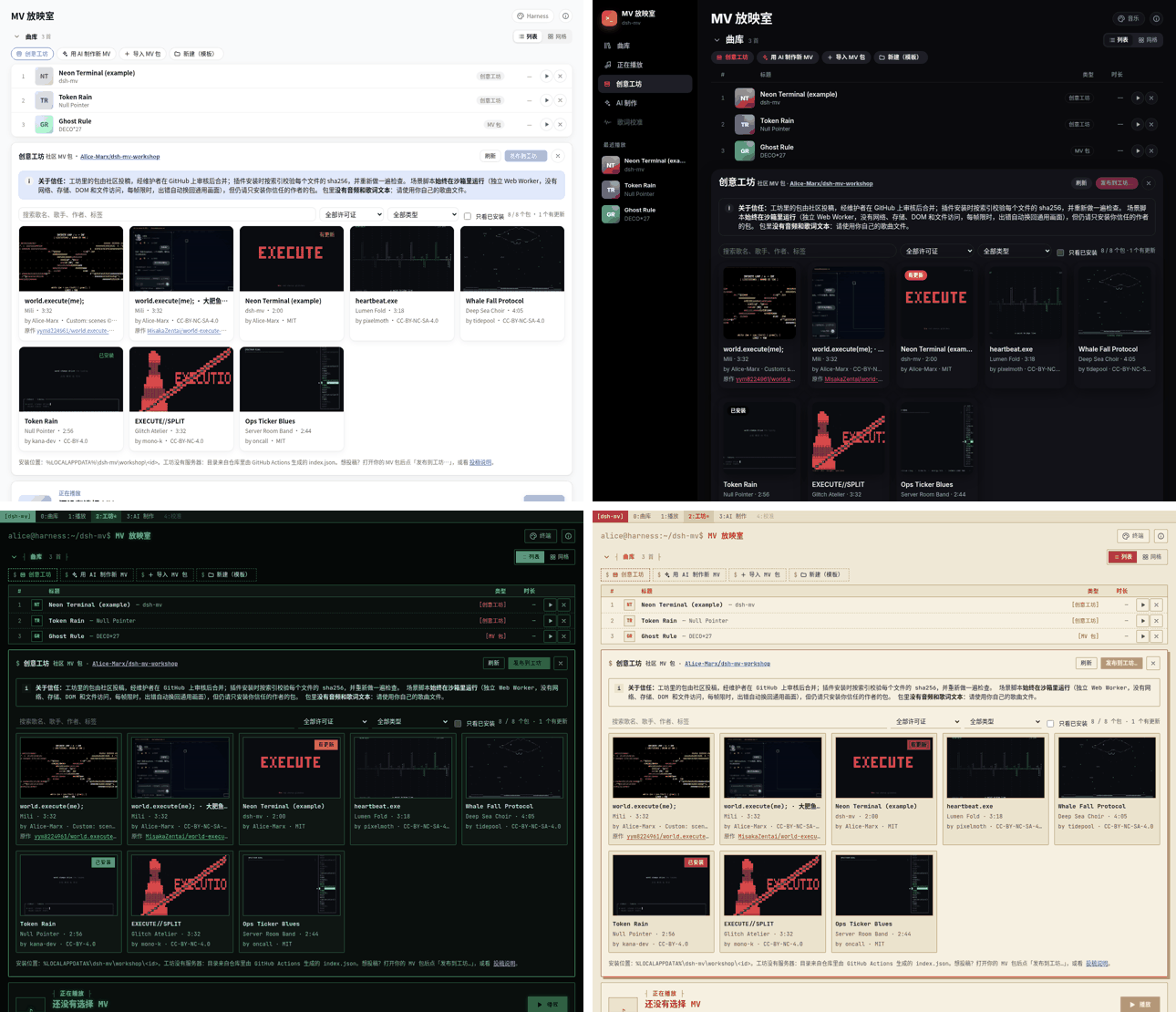Viewport: 1176px width, 1012px height.
Task: Play Ghost Rule in the beige terminal window
Action: click(x=1143, y=635)
